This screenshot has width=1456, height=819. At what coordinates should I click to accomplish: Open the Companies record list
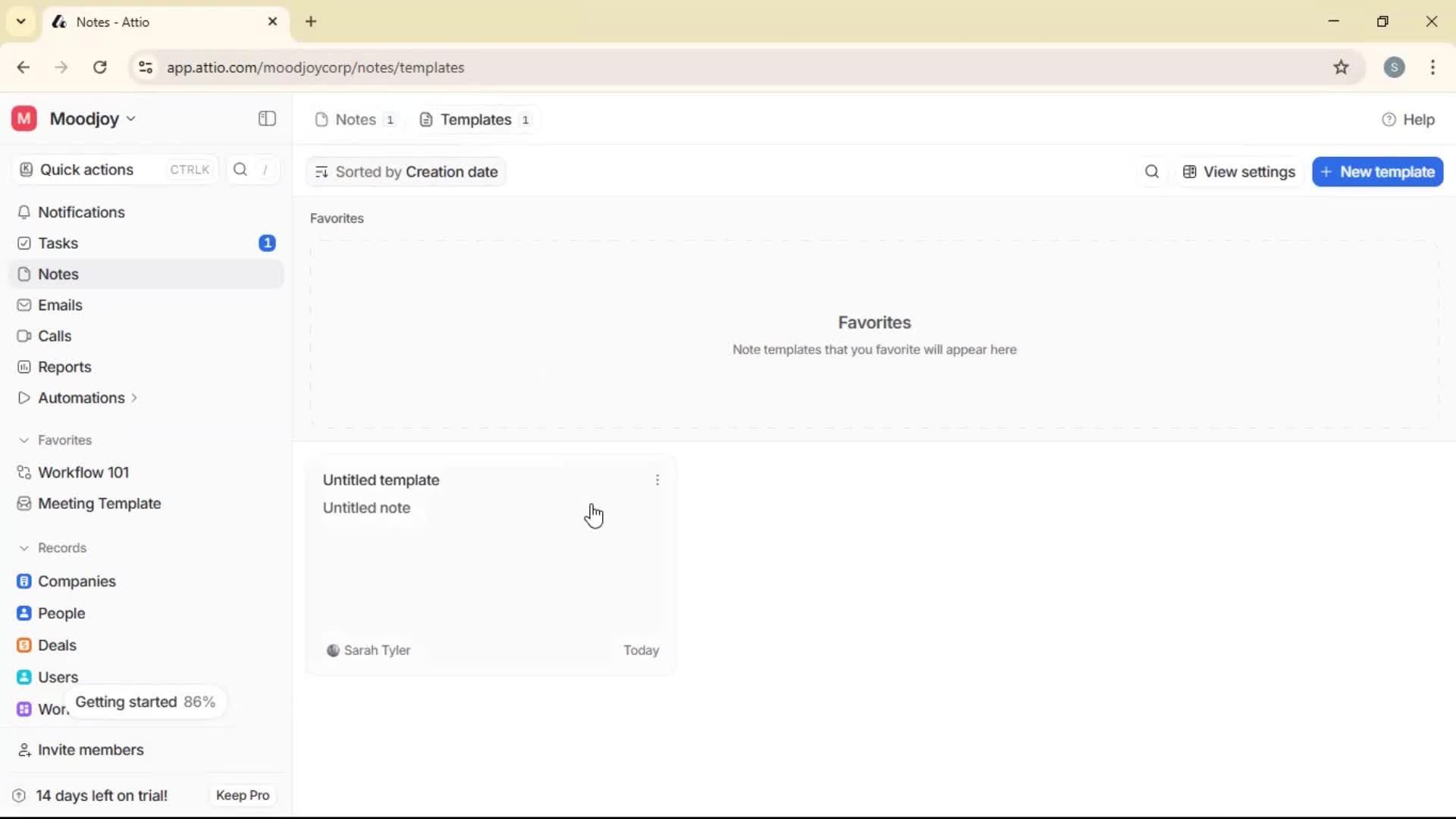pyautogui.click(x=75, y=582)
